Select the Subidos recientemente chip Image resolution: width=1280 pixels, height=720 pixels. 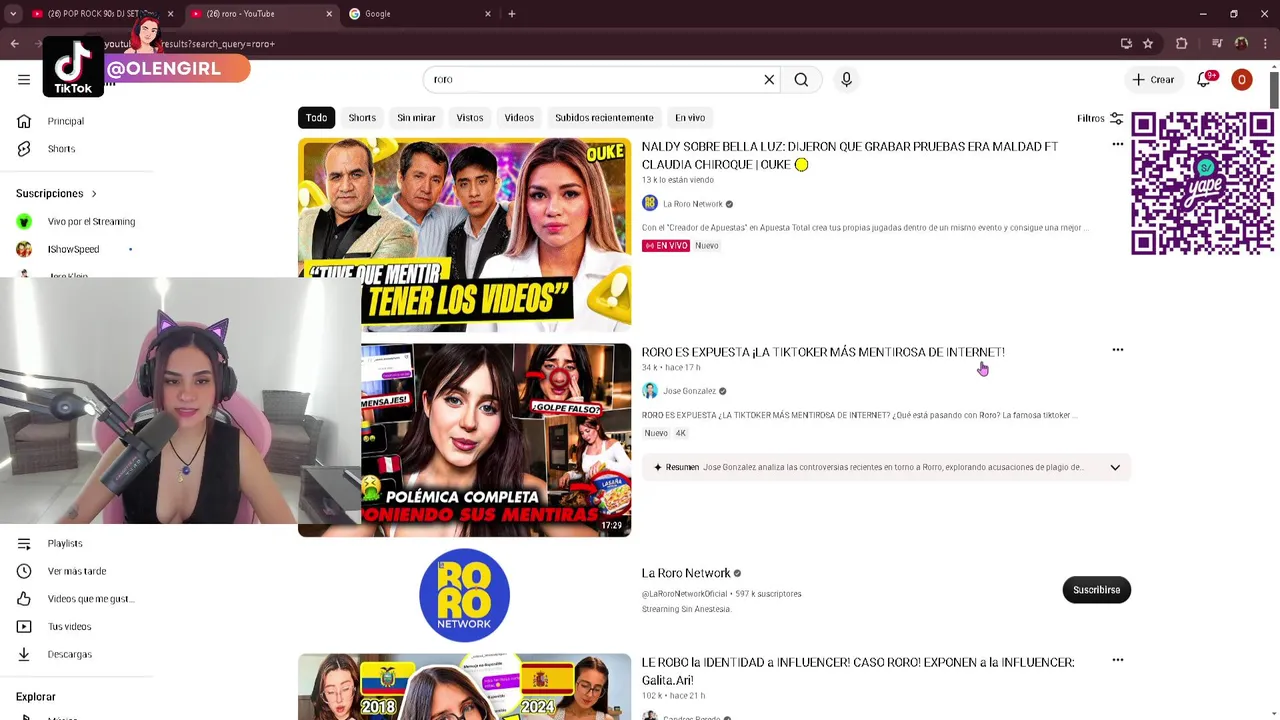(604, 118)
